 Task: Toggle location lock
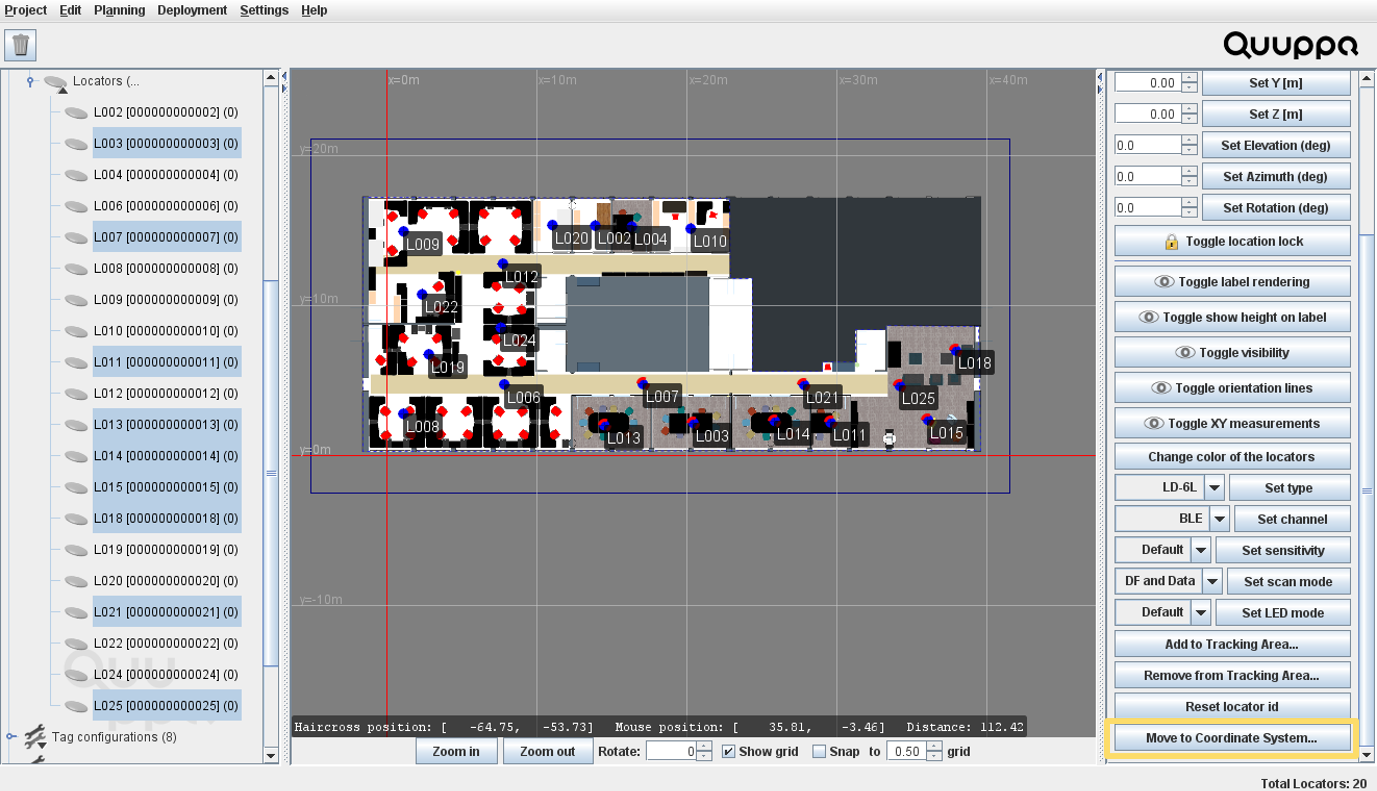click(1232, 241)
